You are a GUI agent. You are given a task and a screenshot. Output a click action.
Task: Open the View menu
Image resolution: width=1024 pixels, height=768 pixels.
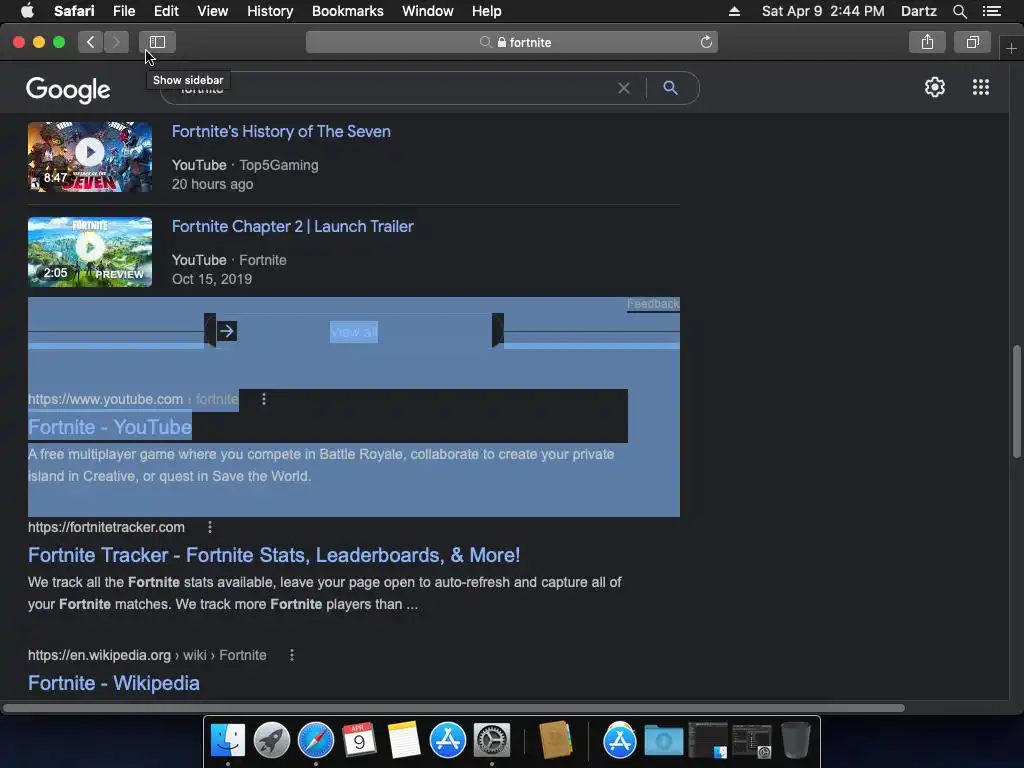(212, 11)
